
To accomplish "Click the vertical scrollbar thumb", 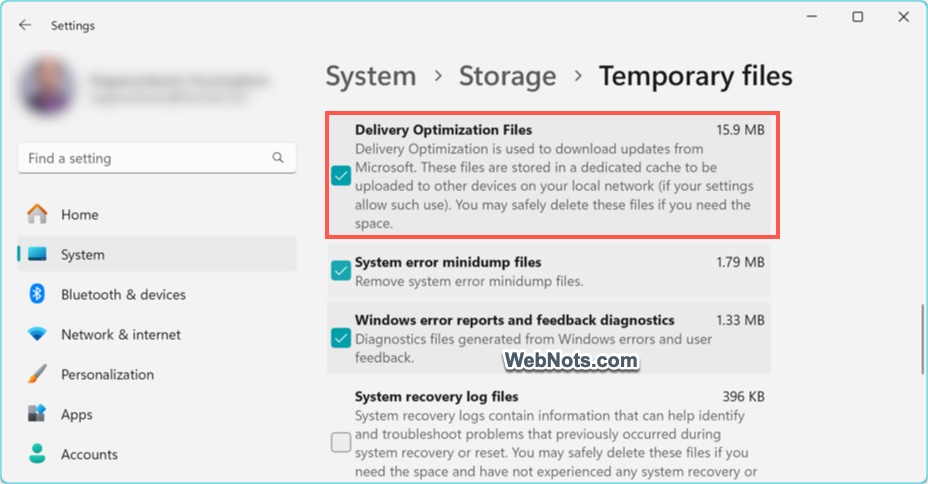I will 921,338.
